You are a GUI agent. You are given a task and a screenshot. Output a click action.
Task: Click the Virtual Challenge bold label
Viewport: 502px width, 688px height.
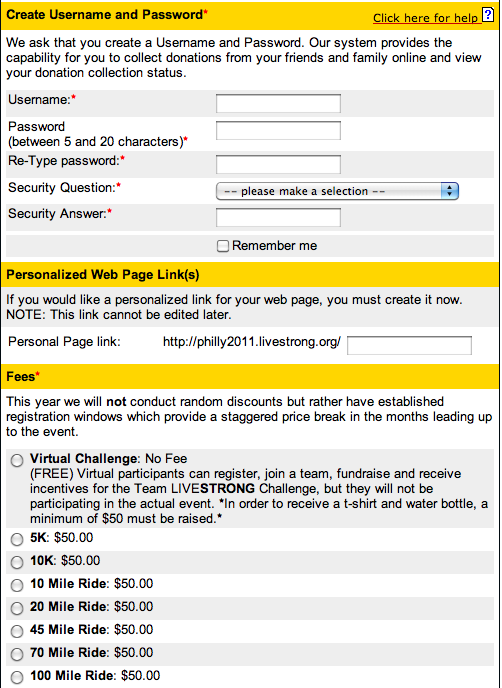(83, 459)
